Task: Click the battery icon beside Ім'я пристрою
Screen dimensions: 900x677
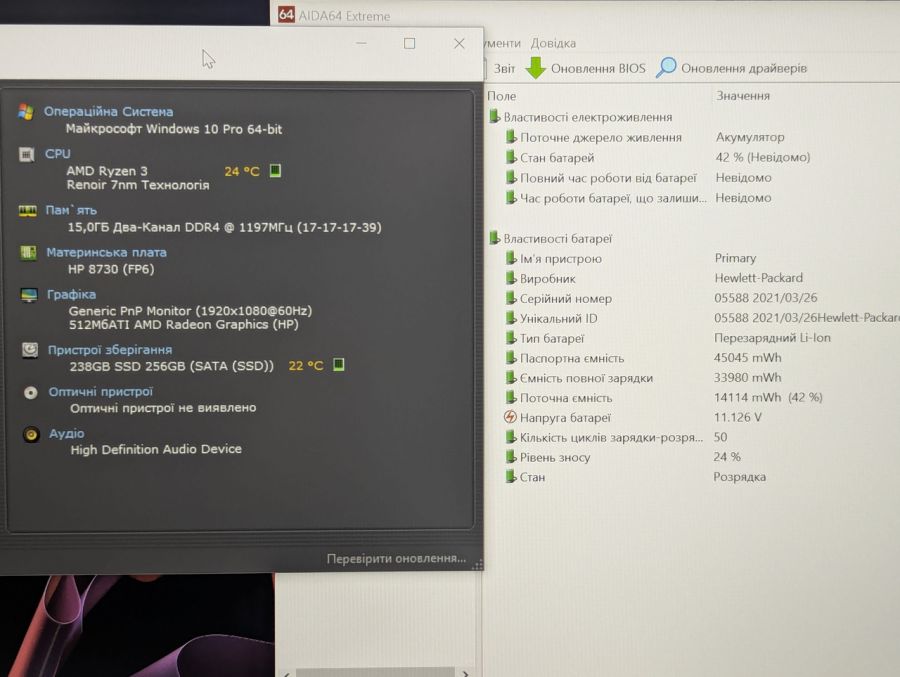Action: [x=511, y=258]
